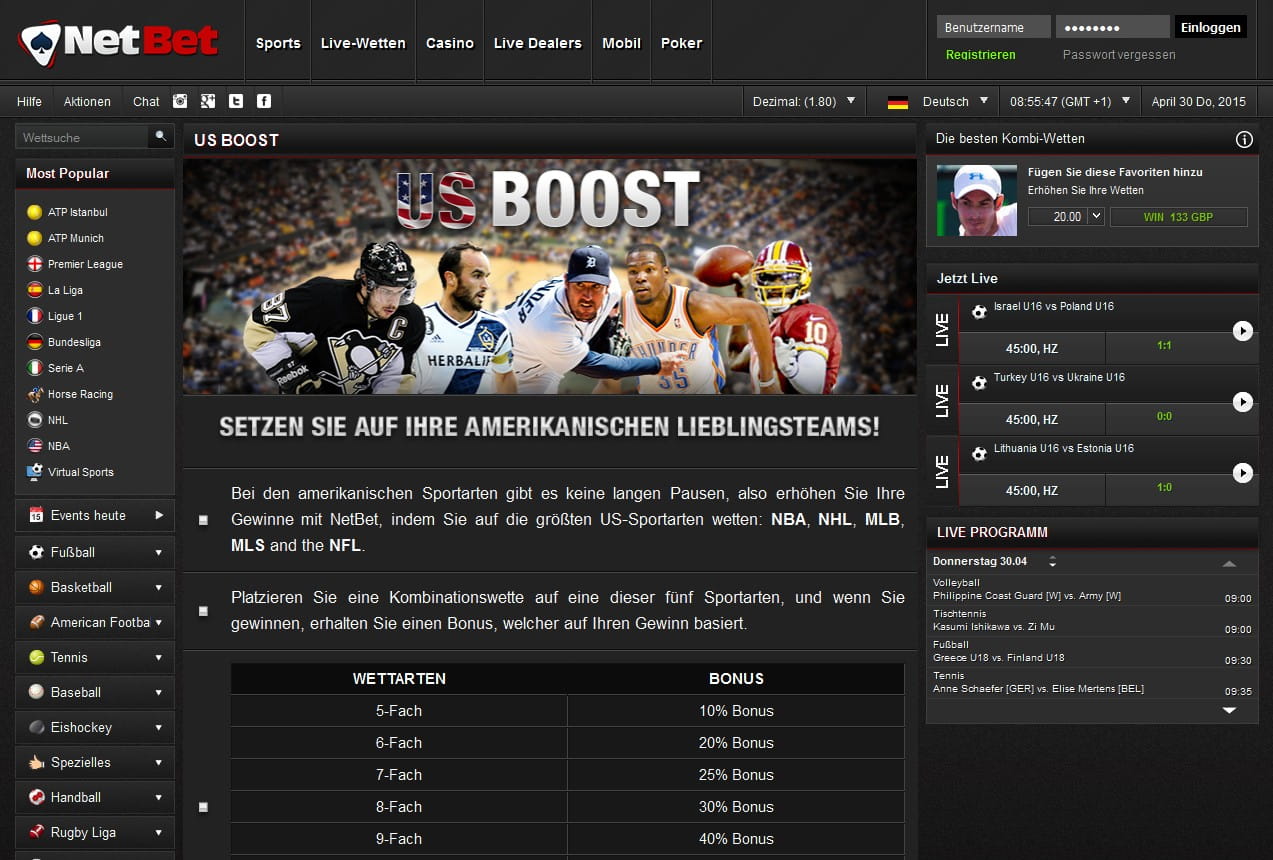The height and width of the screenshot is (860, 1273).
Task: Open the Live-Wetten main menu
Action: click(x=363, y=43)
